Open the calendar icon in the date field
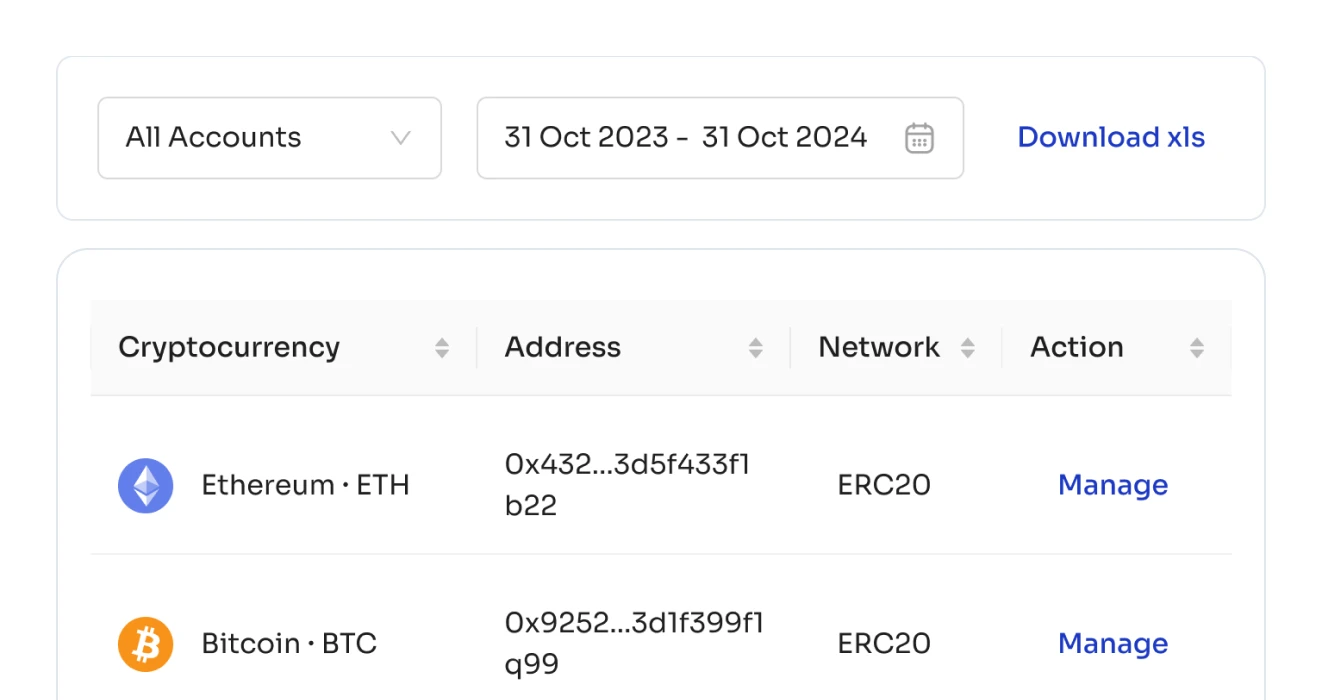The image size is (1322, 700). [x=919, y=138]
